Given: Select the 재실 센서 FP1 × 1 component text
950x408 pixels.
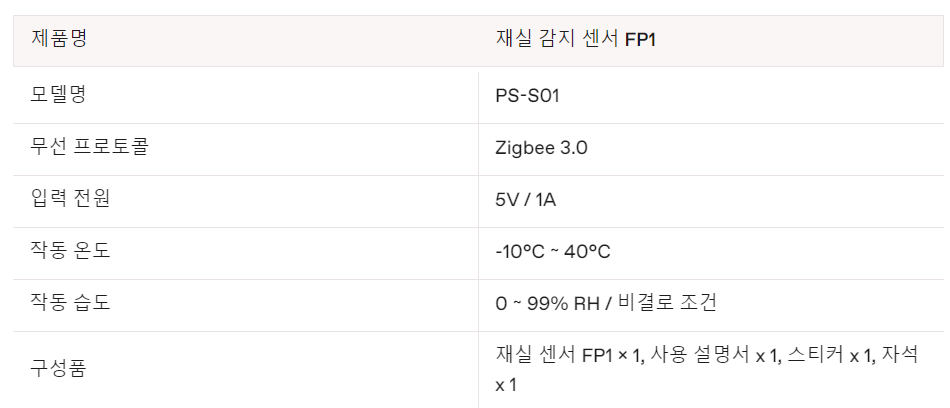Looking at the screenshot, I should click(x=567, y=355).
